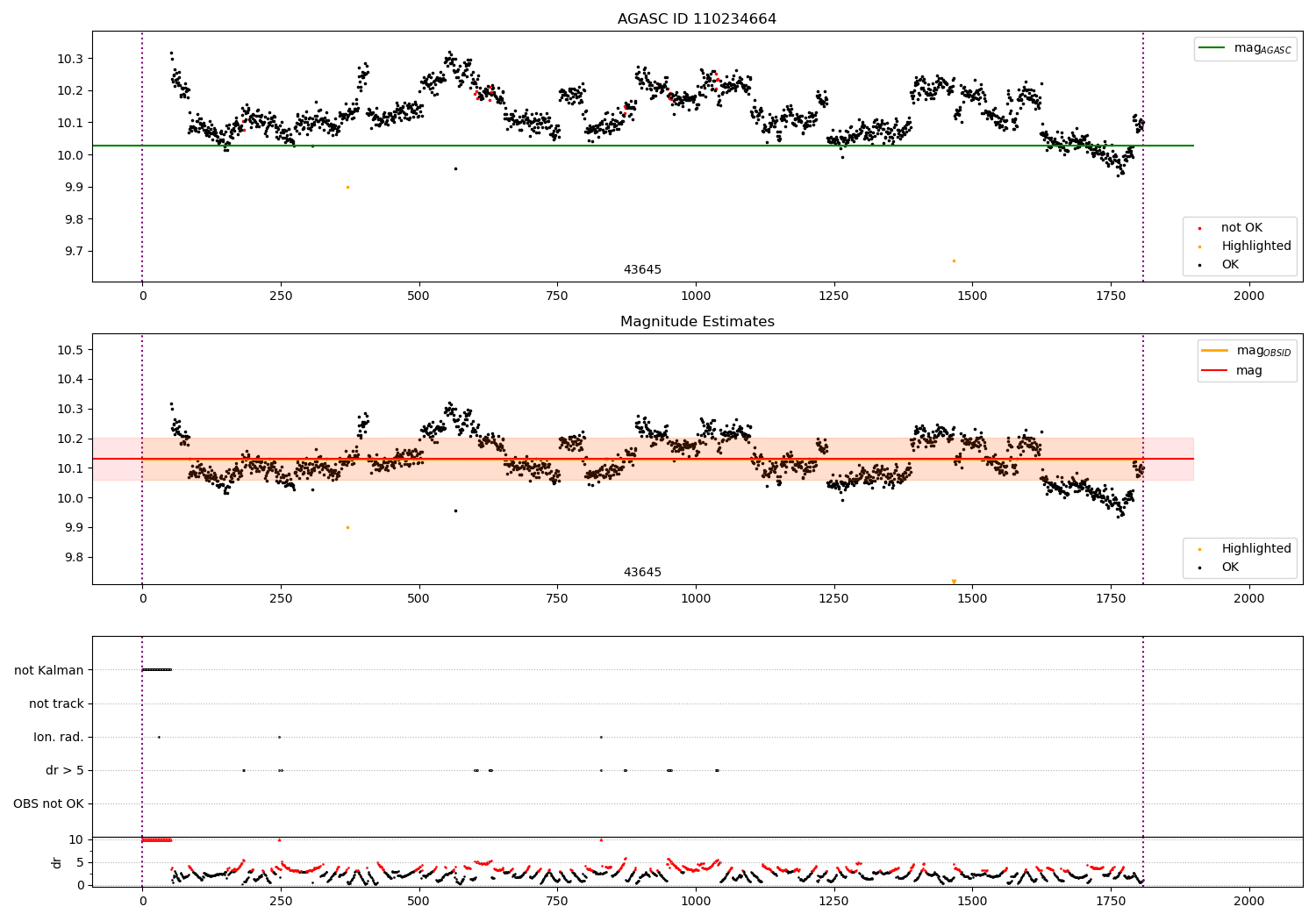This screenshot has height=921, width=1316.
Task: Click the '9.8' y-tick in the middle panel
Action: pyautogui.click(x=74, y=558)
